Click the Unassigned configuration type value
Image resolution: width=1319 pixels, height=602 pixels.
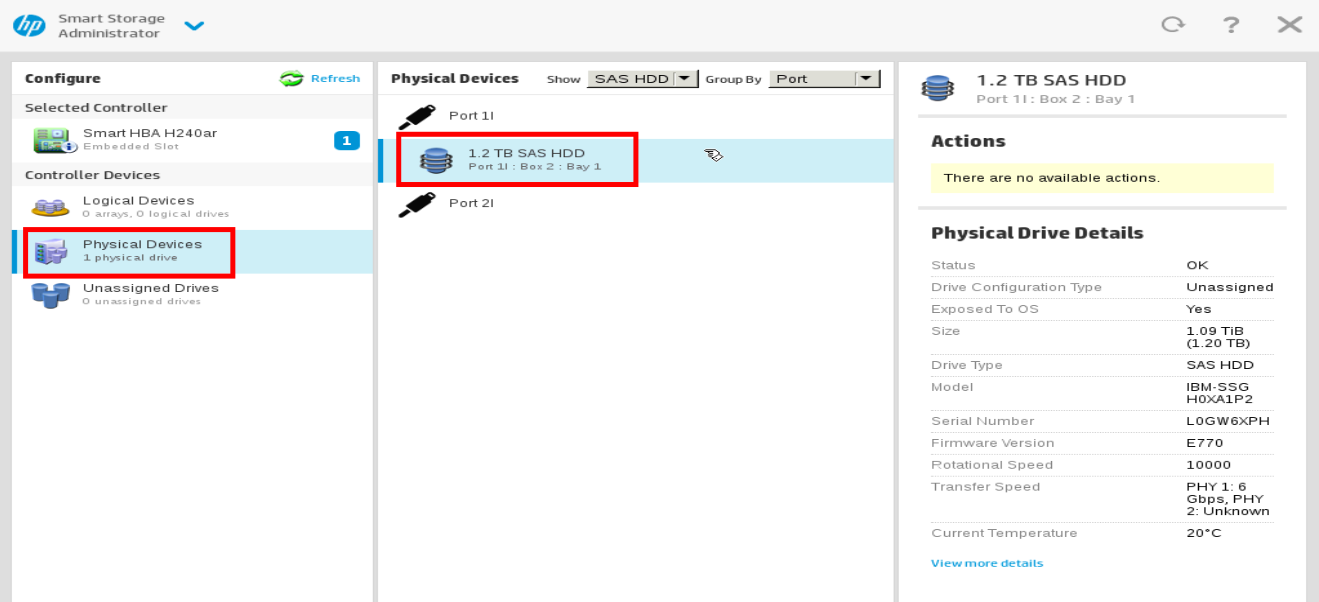pyautogui.click(x=1230, y=287)
